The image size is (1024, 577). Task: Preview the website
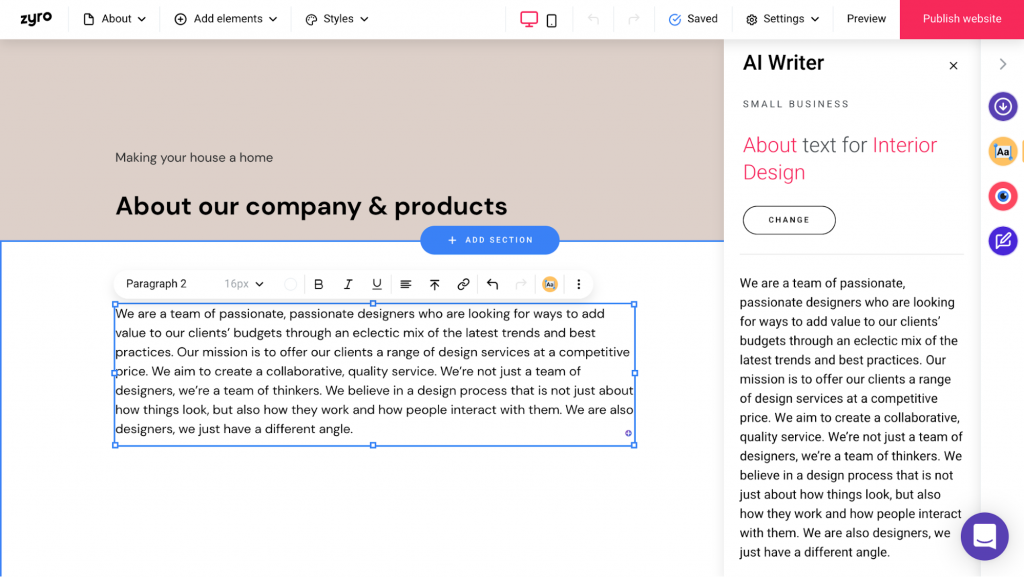tap(866, 19)
